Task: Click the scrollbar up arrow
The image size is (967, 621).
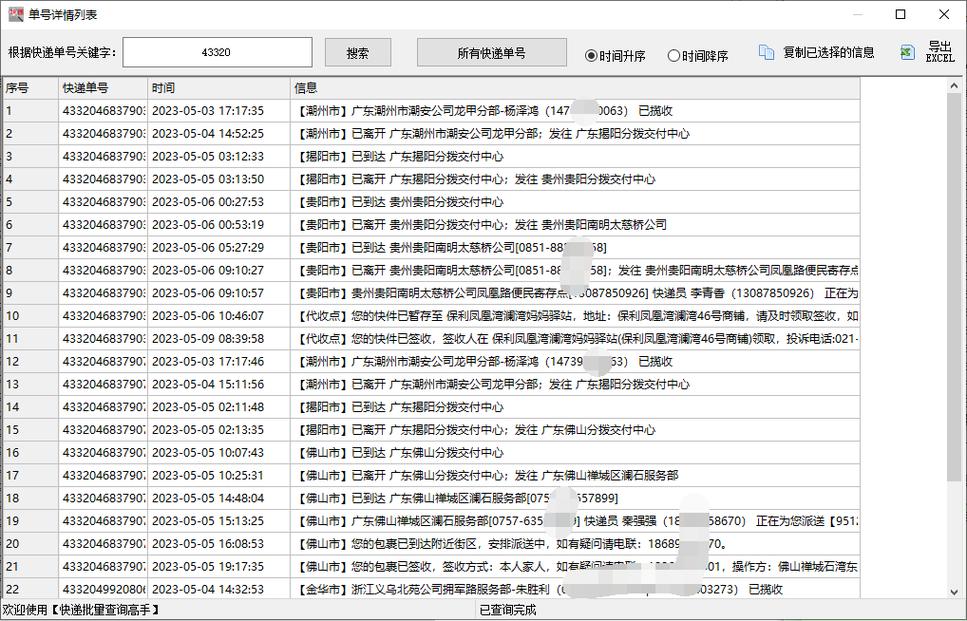Action: point(955,85)
